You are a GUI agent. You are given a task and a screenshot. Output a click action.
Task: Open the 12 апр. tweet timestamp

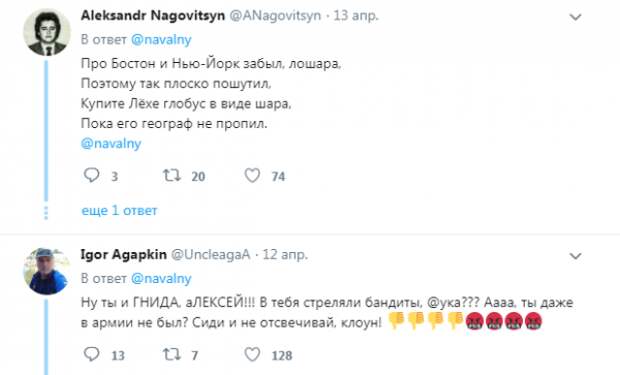click(285, 254)
